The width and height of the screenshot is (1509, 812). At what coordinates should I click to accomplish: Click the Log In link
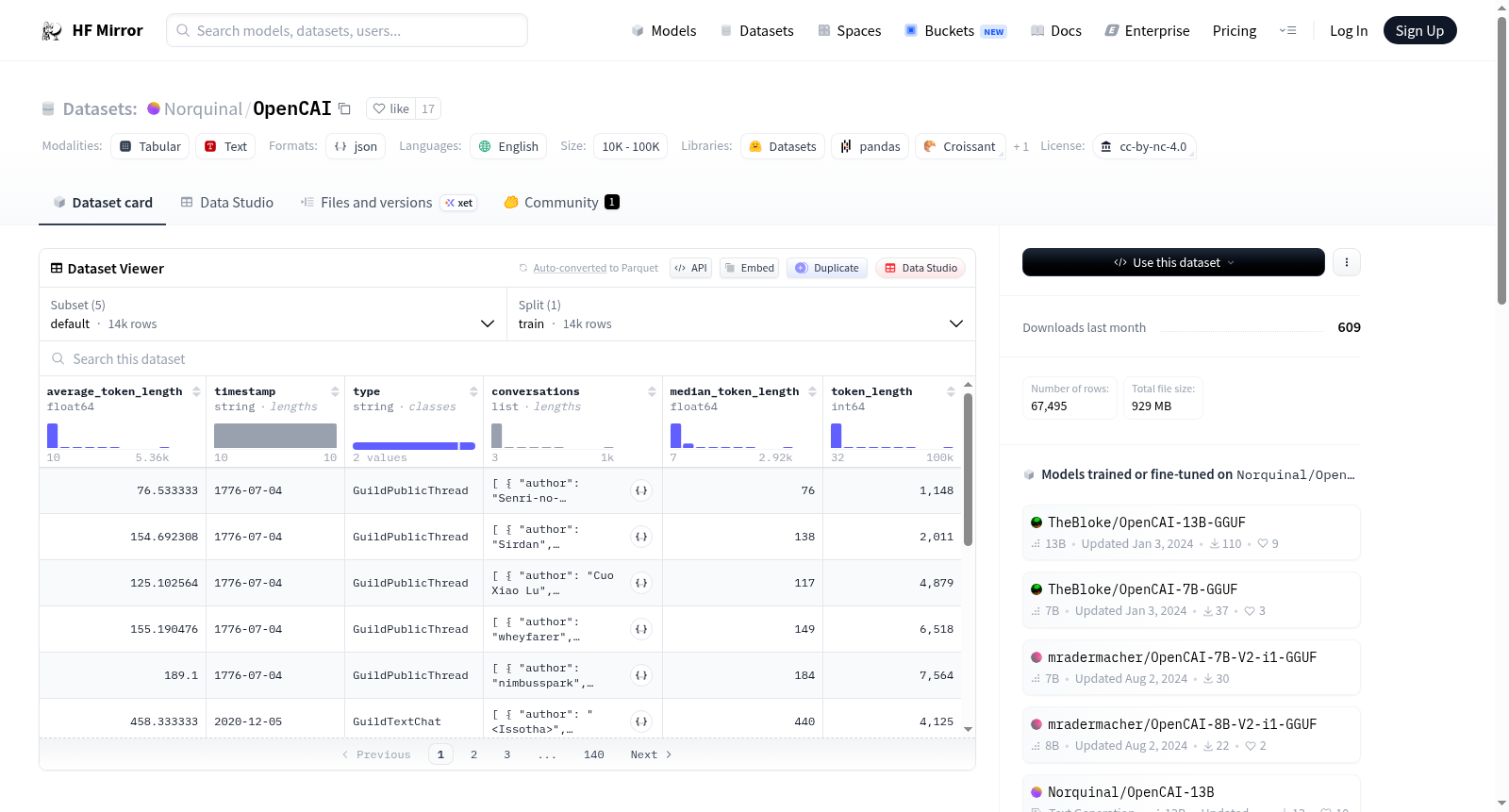coord(1349,31)
